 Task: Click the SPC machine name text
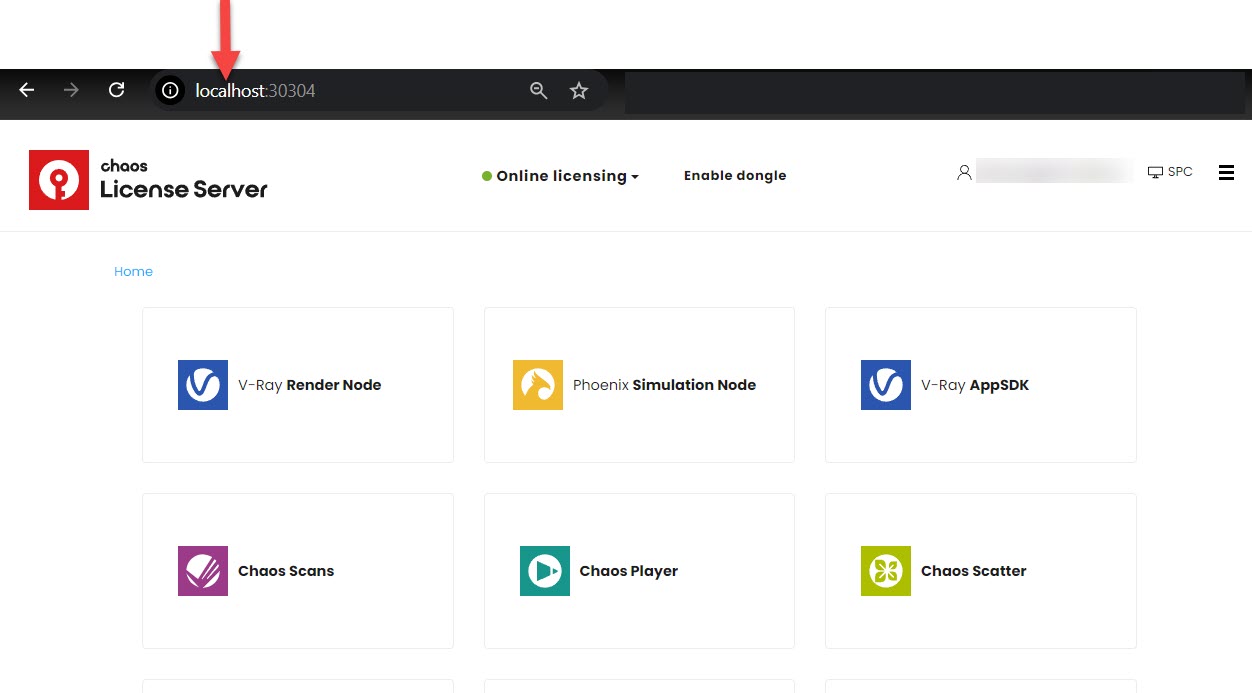tap(1180, 172)
